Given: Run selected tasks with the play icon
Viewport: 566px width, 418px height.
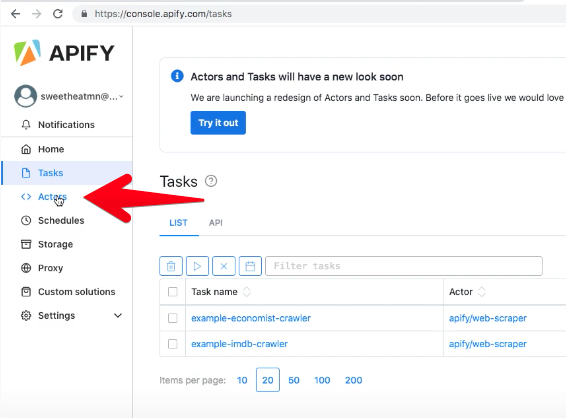Looking at the screenshot, I should click(x=197, y=266).
